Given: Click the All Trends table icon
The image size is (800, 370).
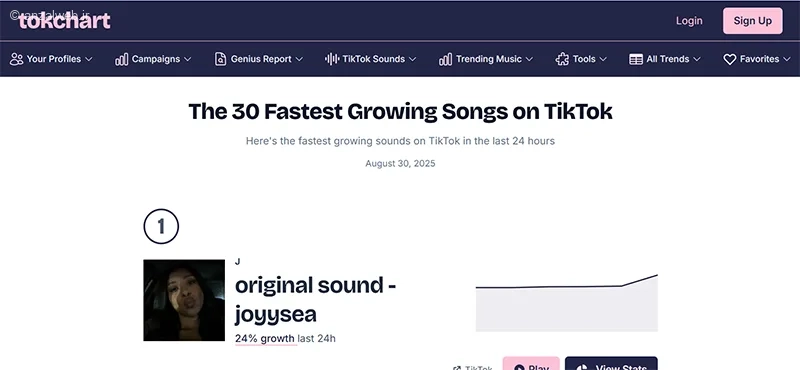Looking at the screenshot, I should coord(636,59).
